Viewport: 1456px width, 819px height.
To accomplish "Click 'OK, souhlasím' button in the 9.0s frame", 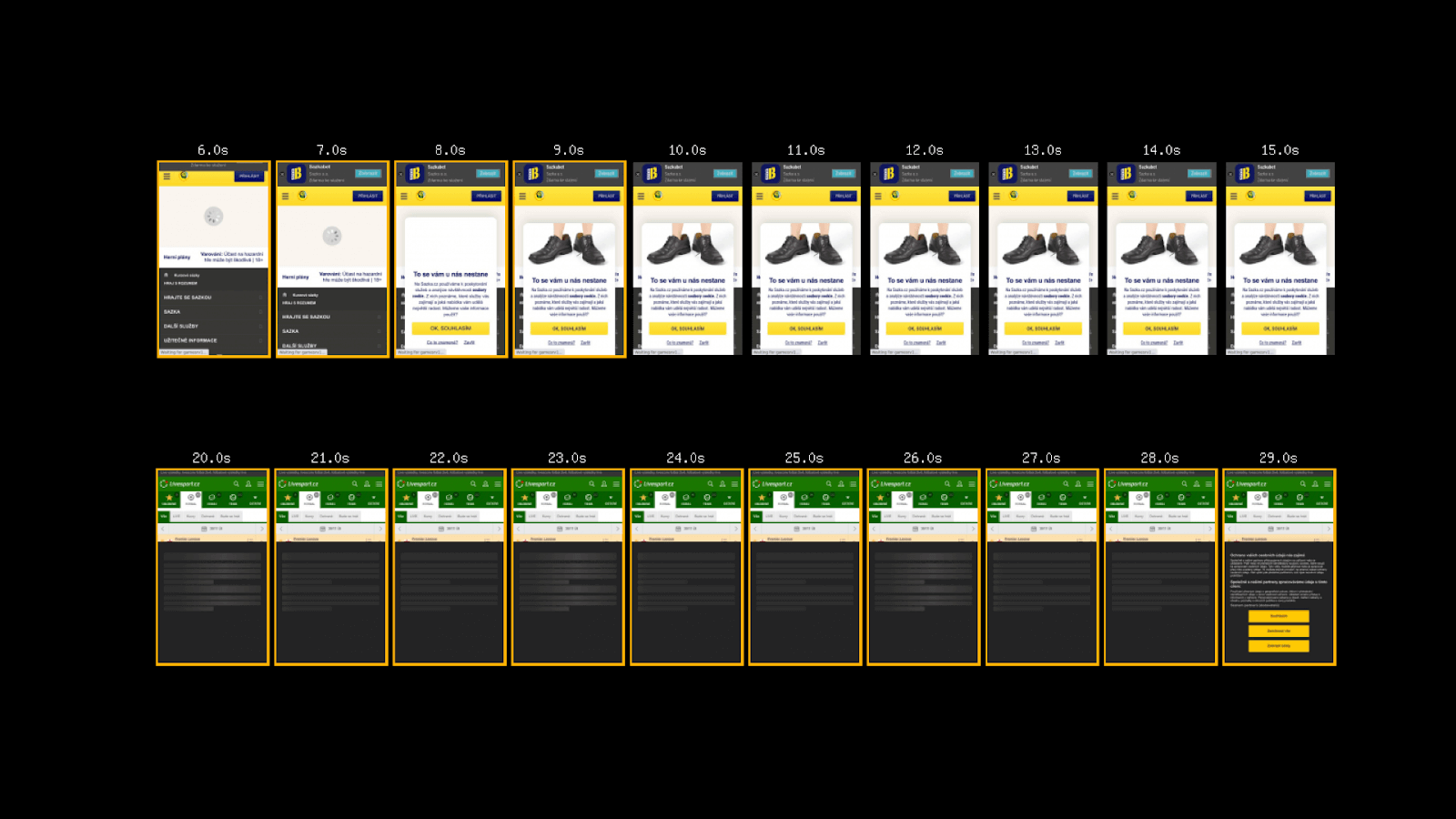I will (569, 329).
